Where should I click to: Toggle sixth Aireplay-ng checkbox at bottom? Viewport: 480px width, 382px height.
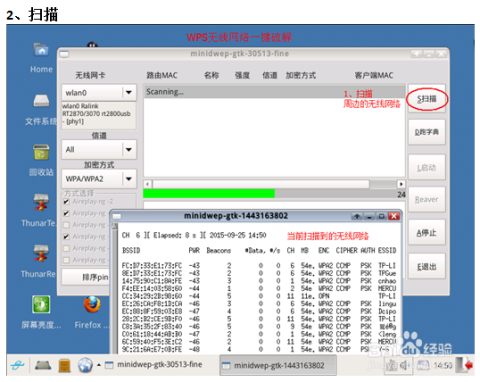pyautogui.click(x=66, y=260)
